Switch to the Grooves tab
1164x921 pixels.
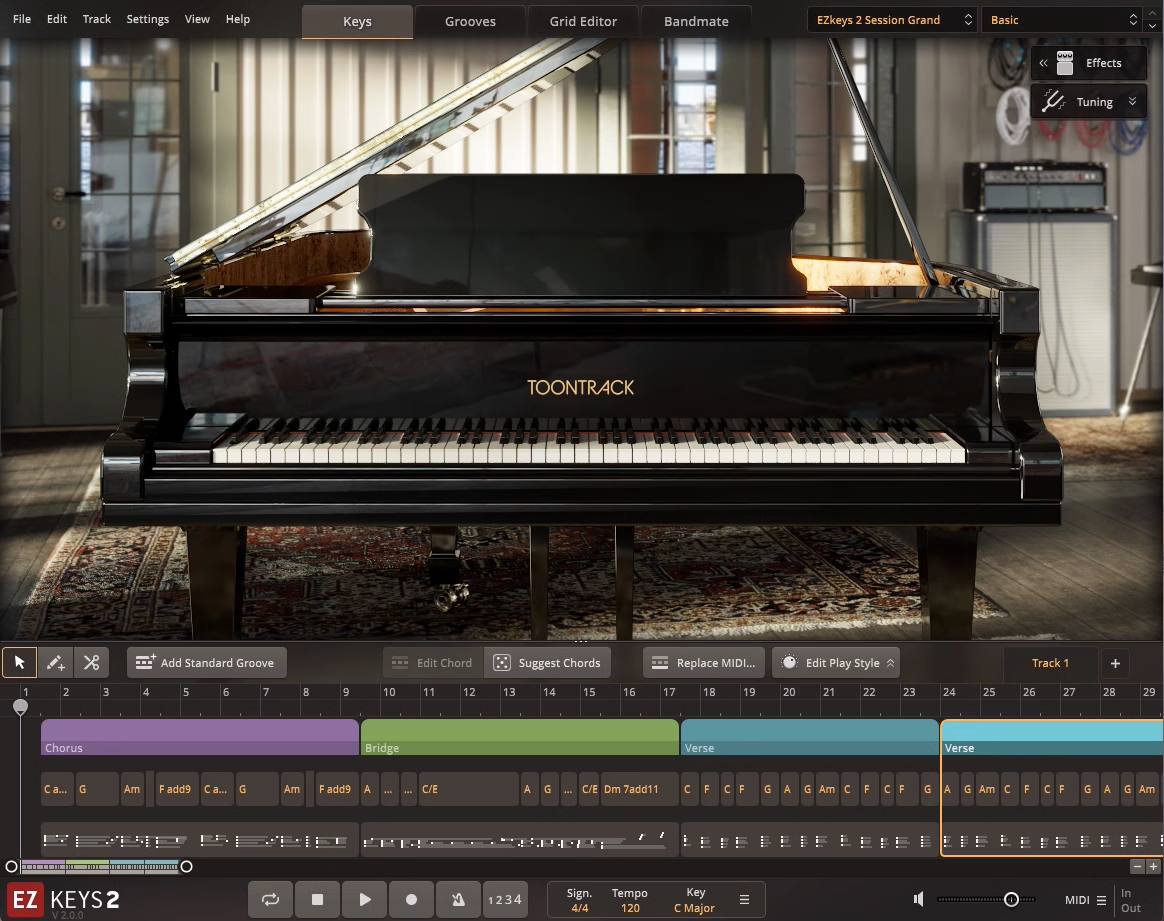click(469, 20)
